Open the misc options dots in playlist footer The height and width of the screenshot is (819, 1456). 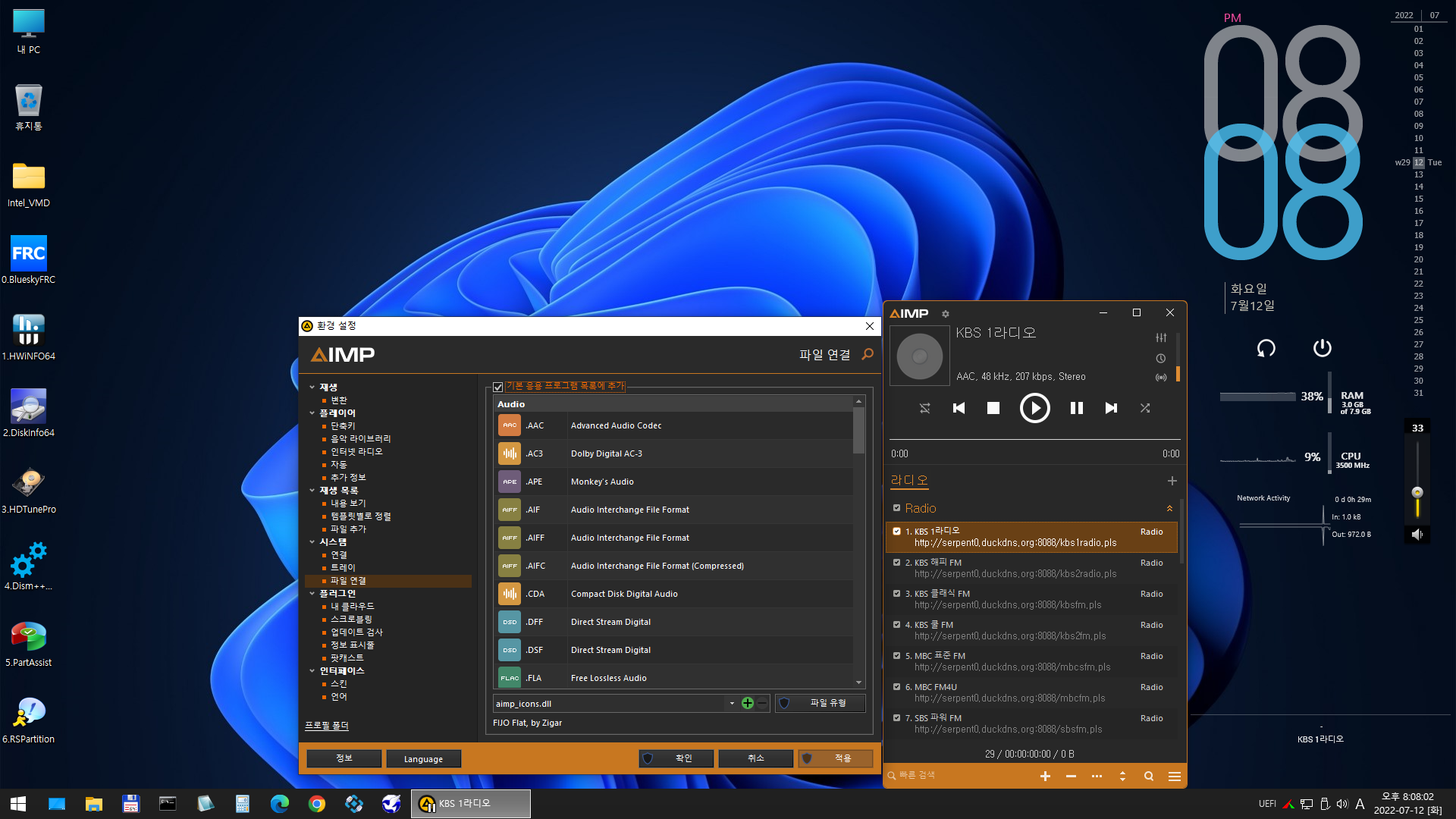click(1097, 776)
